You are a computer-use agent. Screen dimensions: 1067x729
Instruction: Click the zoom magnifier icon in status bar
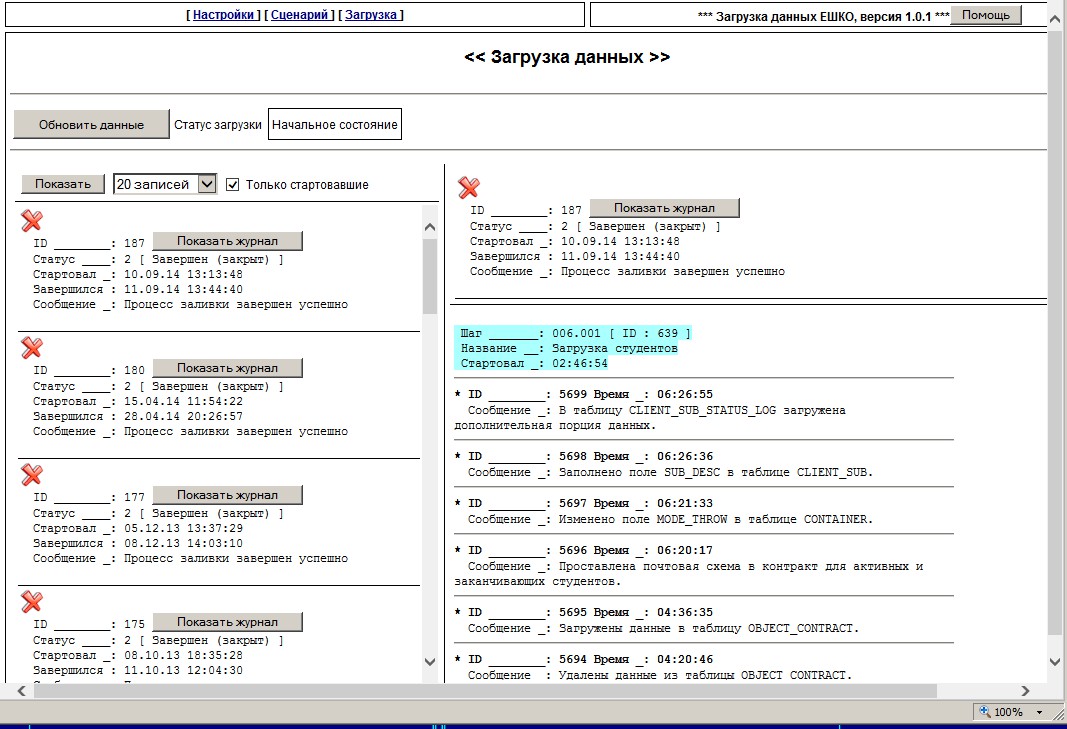984,712
